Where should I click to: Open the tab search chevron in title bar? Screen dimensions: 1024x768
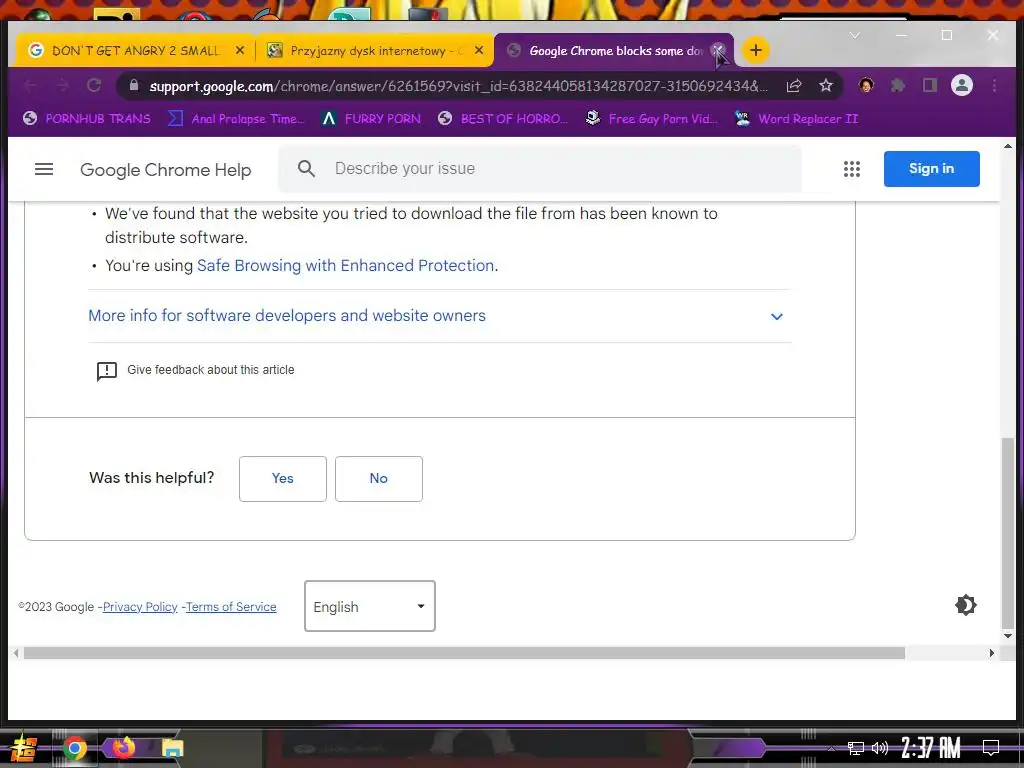854,35
